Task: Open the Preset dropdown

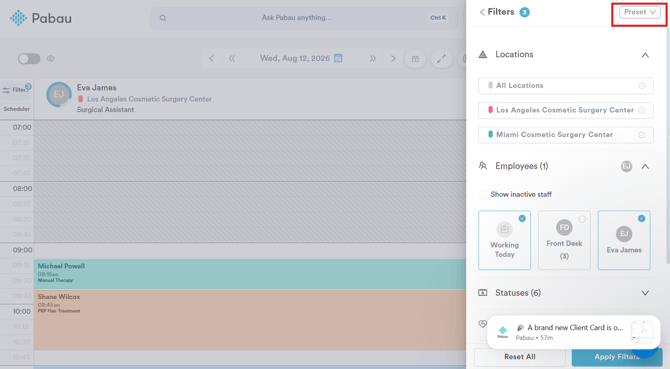Action: coord(640,12)
